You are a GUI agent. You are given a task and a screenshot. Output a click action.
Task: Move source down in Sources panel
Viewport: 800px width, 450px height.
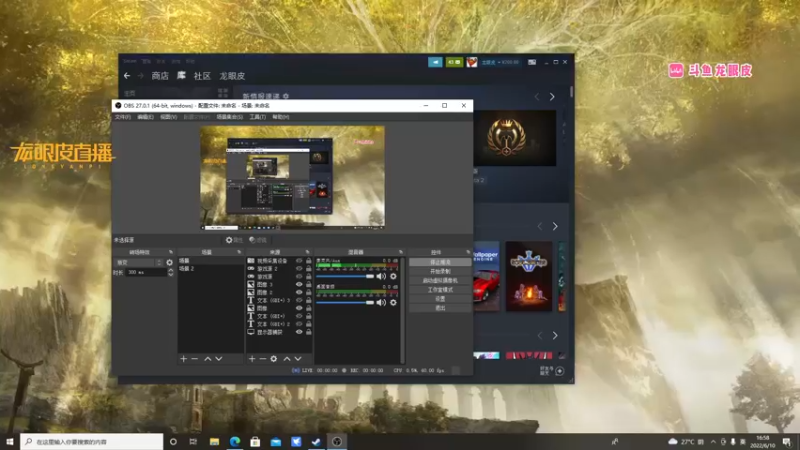tap(298, 359)
